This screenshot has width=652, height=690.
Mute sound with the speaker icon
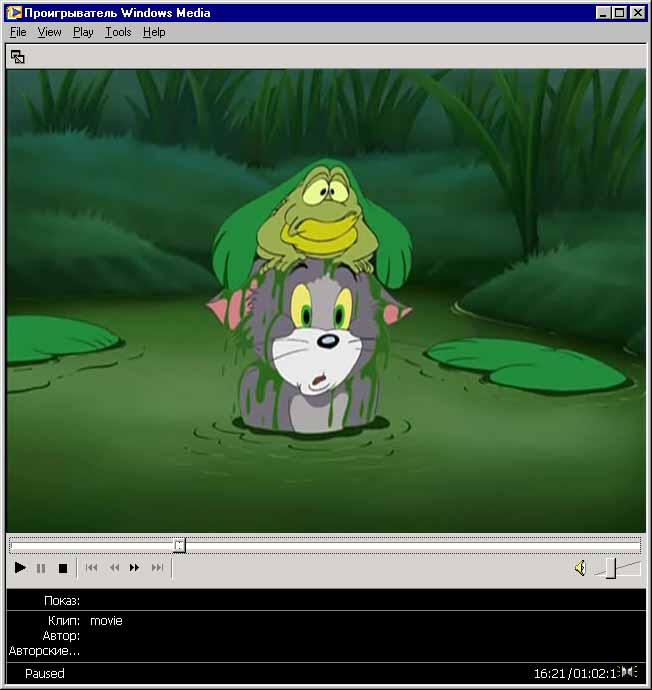coord(580,568)
